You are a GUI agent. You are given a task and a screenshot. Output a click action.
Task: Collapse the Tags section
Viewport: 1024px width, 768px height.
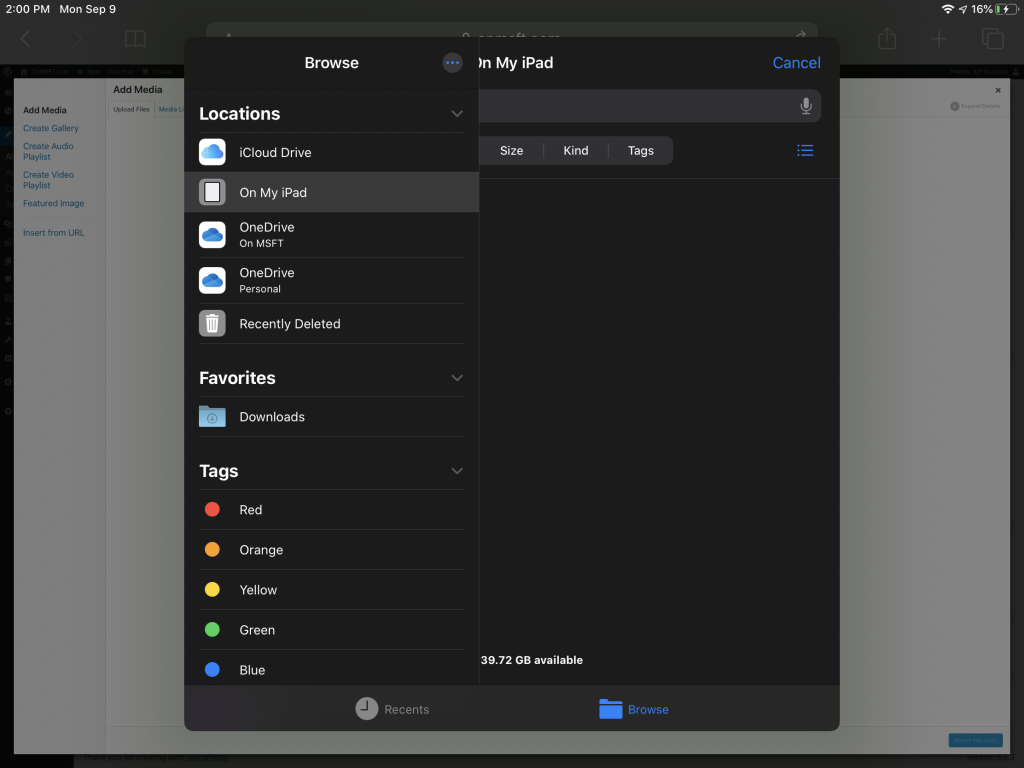[457, 470]
